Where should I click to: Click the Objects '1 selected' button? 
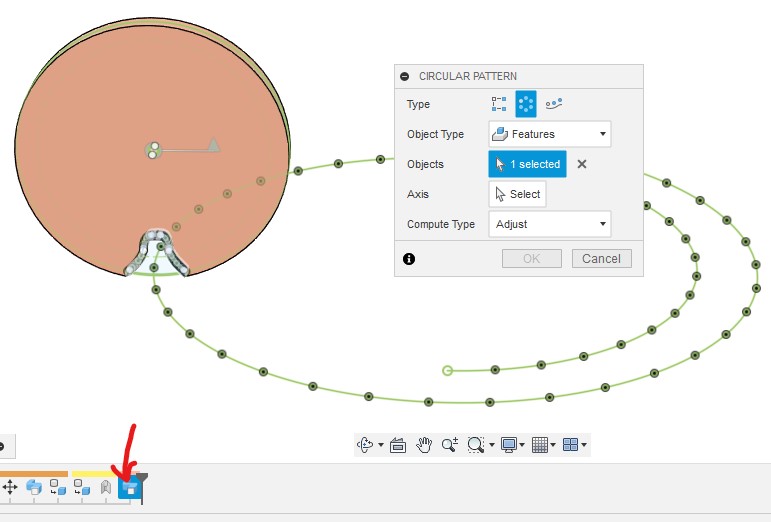527,164
